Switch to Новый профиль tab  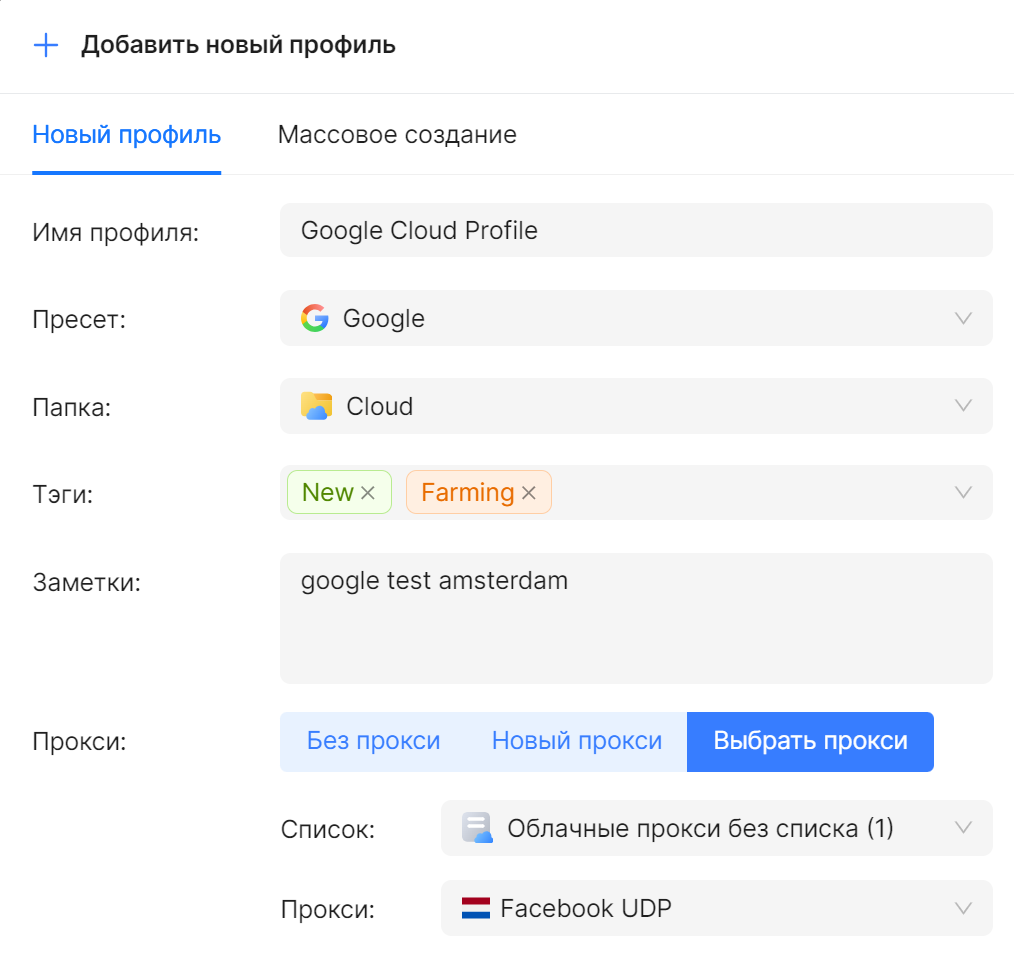tap(126, 134)
